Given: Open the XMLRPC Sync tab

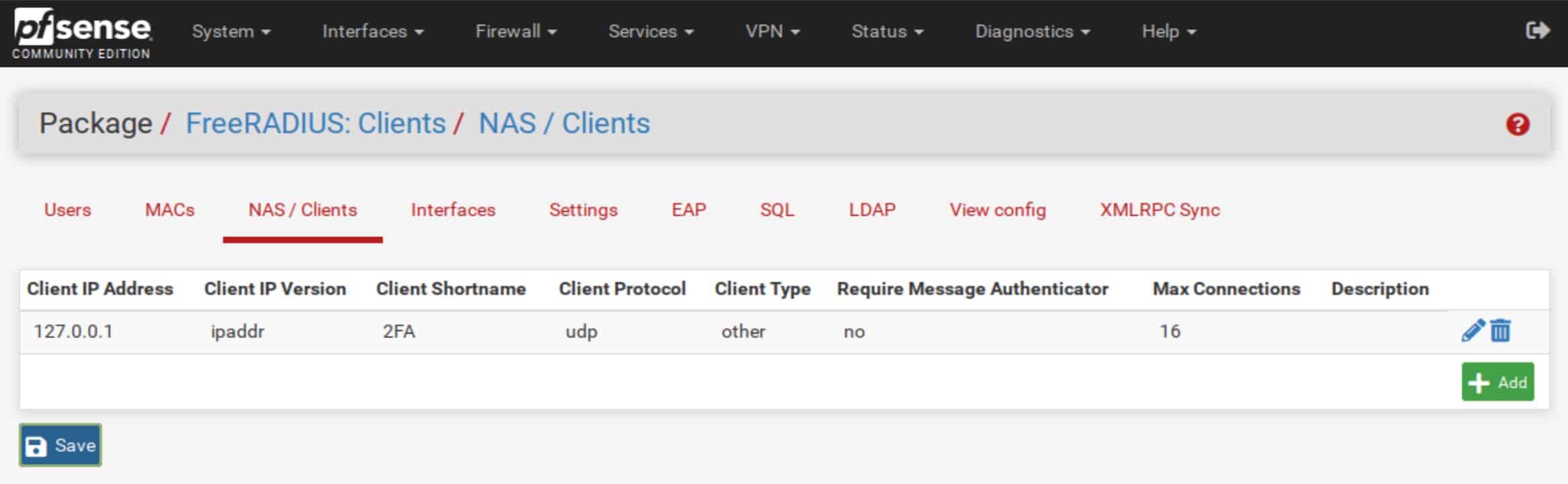Looking at the screenshot, I should (1160, 210).
